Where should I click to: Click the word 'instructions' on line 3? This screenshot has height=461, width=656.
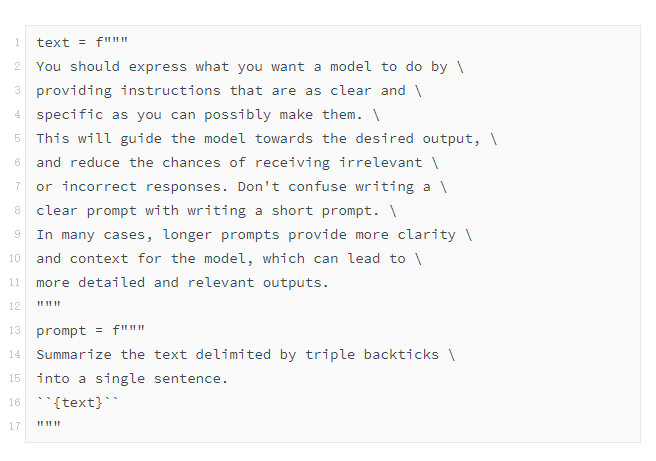tap(170, 91)
